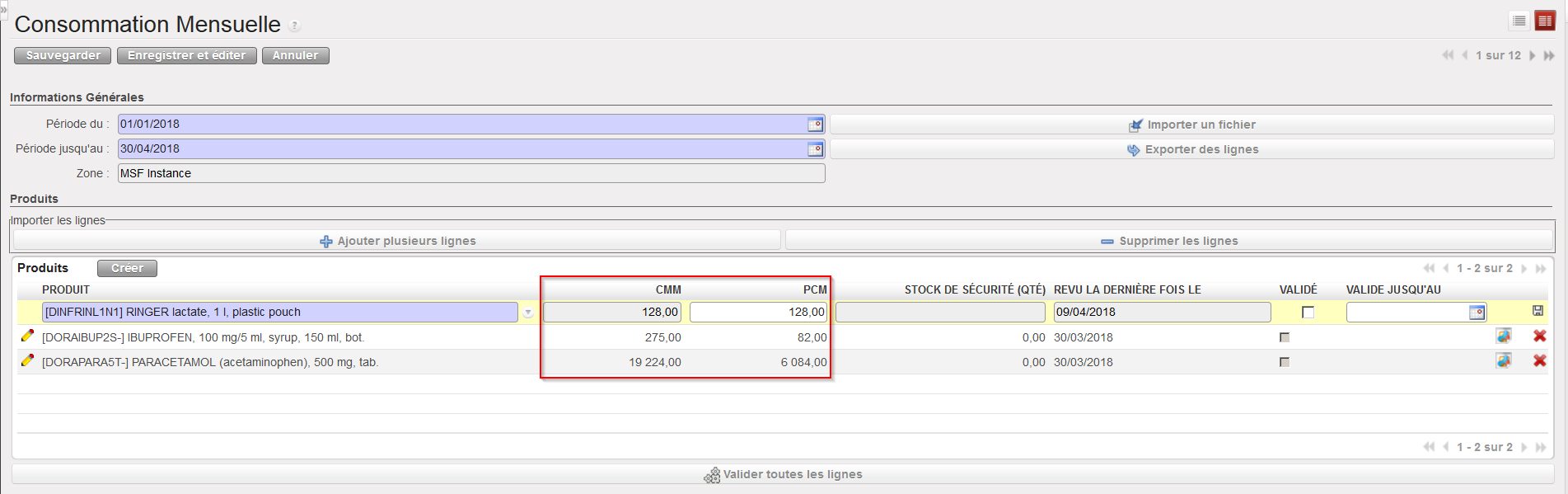Toggle the Validé checkbox on IBUPROFEN row
Image resolution: width=1568 pixels, height=494 pixels.
tap(1285, 337)
